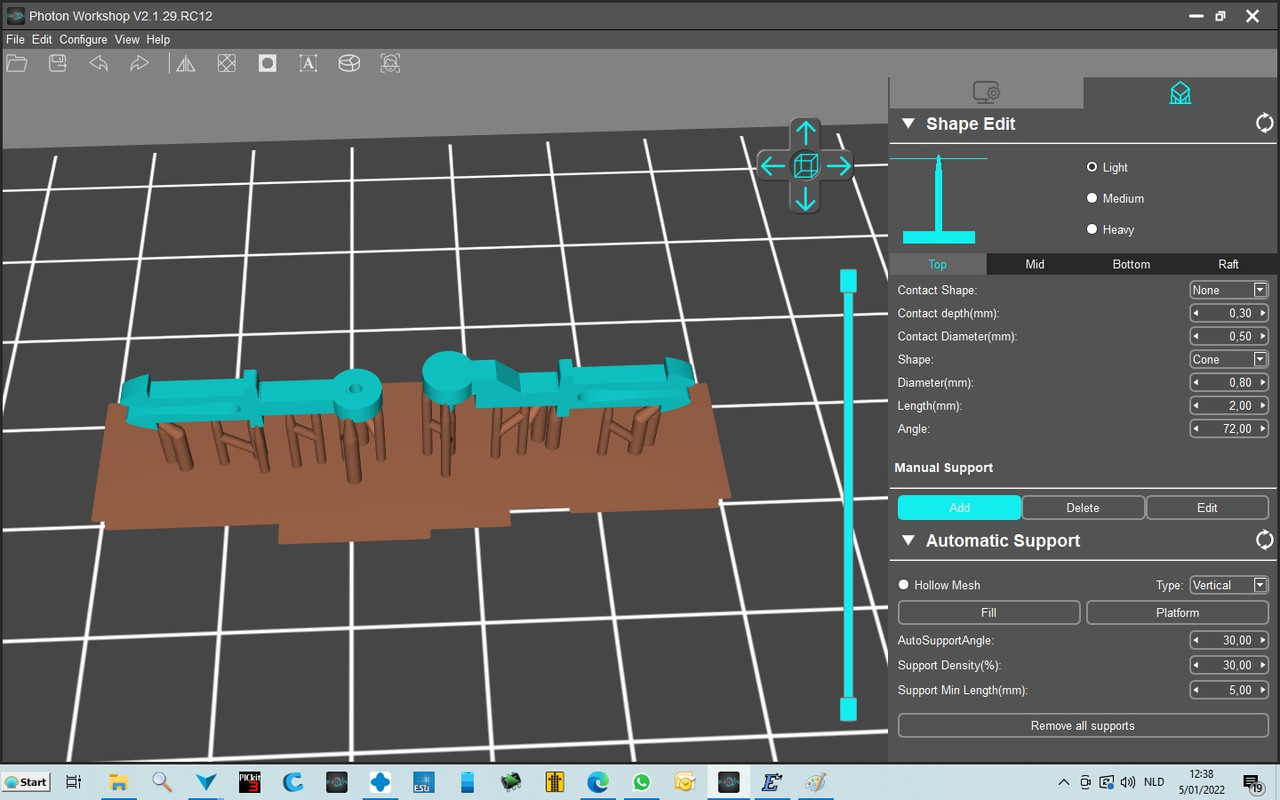Open the slice settings monitor-gear tab icon
The height and width of the screenshot is (800, 1280).
[x=986, y=93]
